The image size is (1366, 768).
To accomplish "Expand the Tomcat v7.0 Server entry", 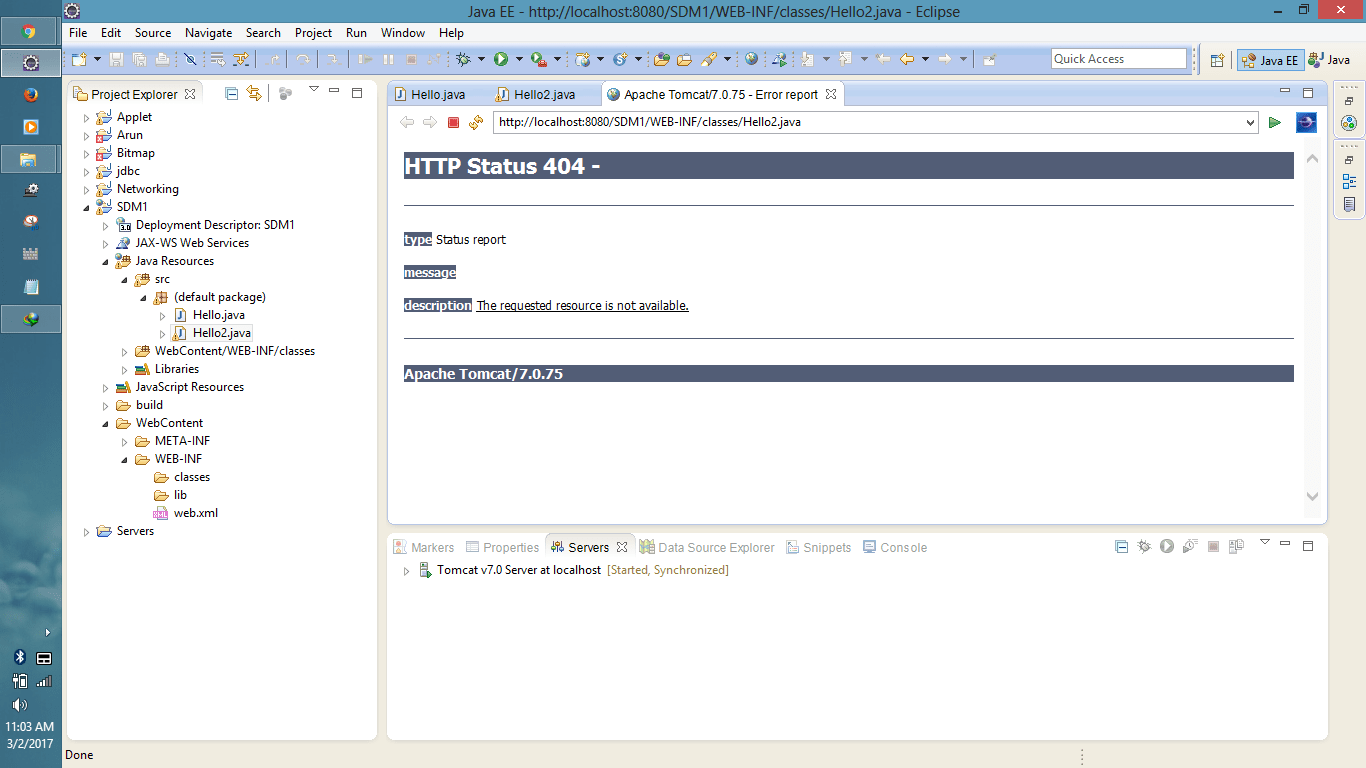I will click(406, 571).
